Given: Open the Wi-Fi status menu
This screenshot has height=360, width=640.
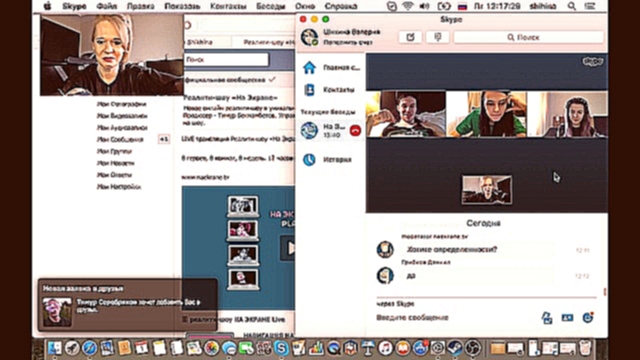Looking at the screenshot, I should [x=407, y=6].
